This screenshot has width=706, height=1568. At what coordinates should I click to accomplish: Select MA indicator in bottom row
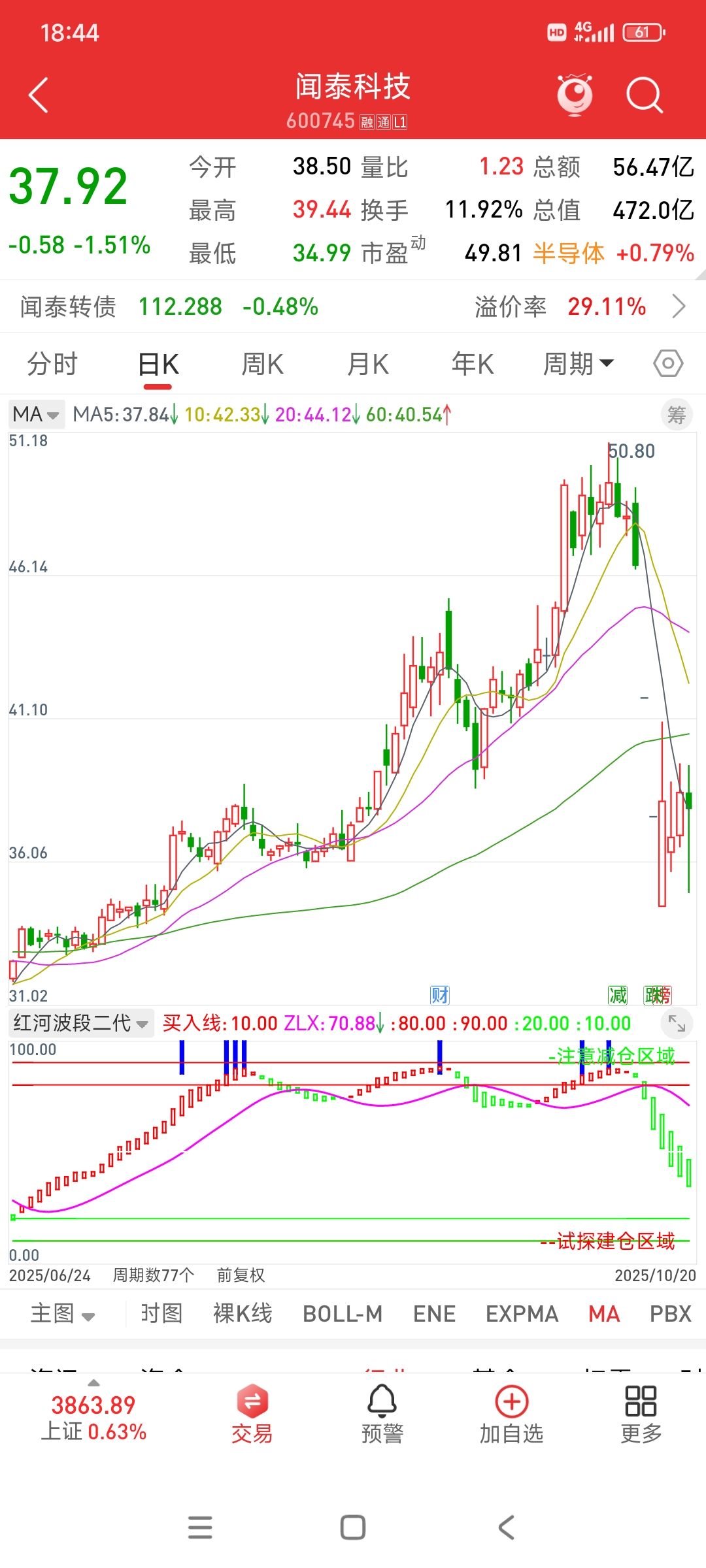[x=604, y=1313]
